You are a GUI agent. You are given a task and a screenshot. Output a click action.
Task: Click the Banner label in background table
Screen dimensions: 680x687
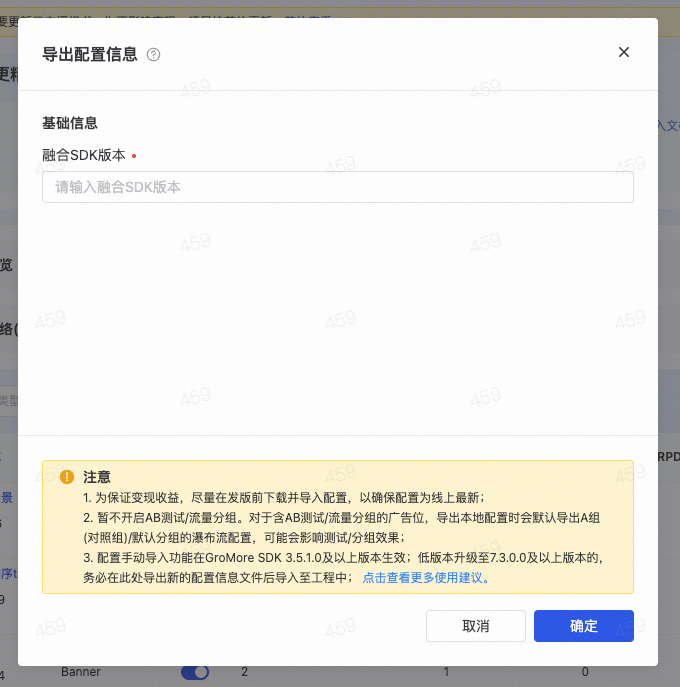[81, 672]
